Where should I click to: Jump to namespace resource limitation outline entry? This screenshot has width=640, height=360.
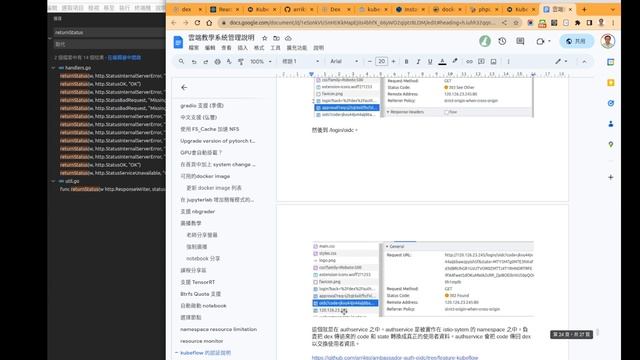pos(218,329)
